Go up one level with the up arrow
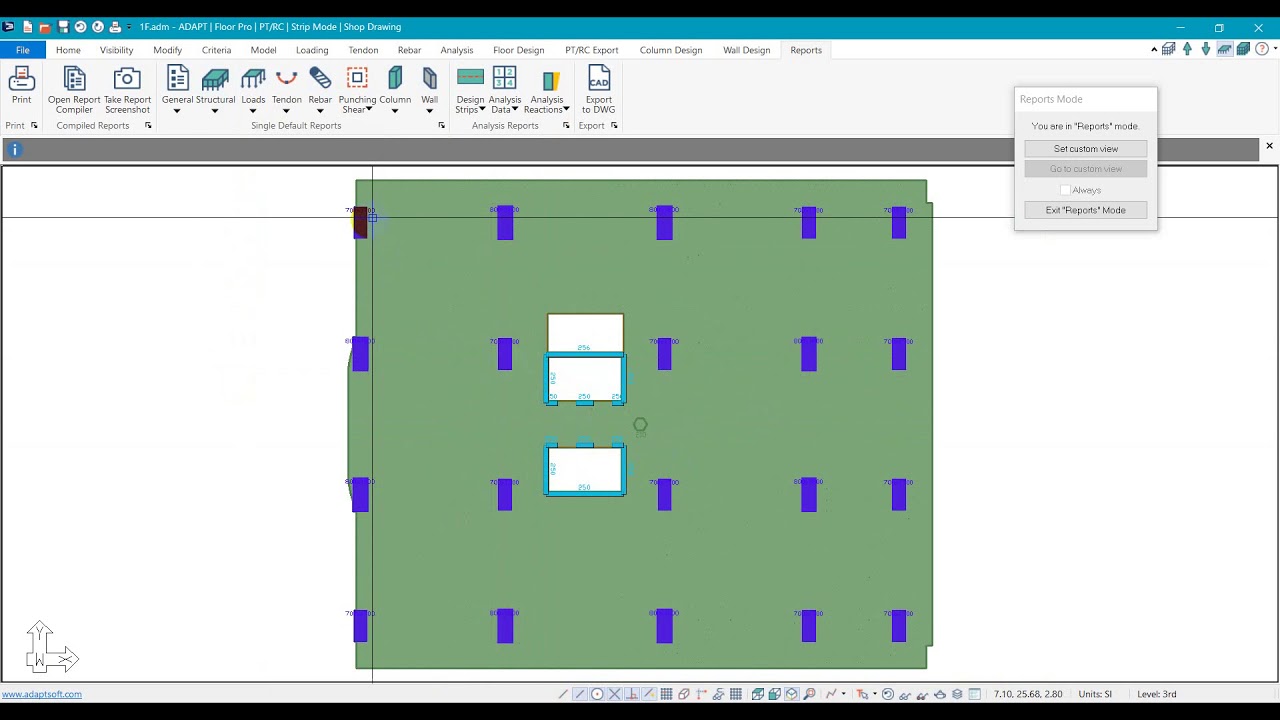The image size is (1280, 720). [1187, 49]
